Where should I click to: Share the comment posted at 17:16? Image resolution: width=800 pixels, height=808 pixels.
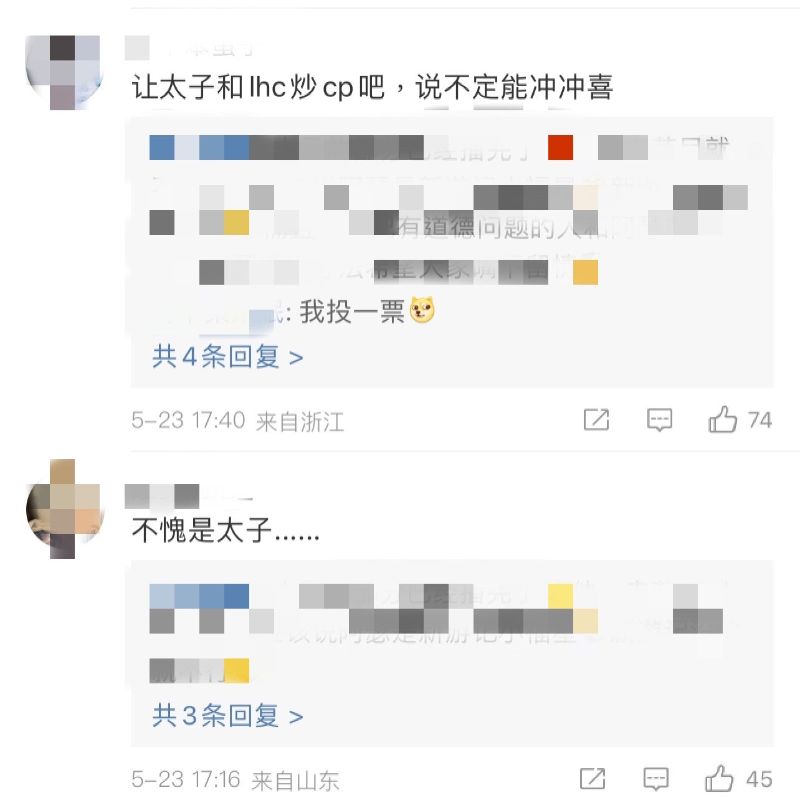(593, 779)
